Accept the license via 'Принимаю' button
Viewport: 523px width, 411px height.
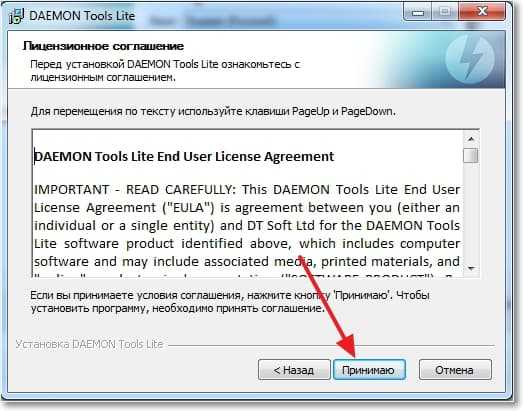369,370
